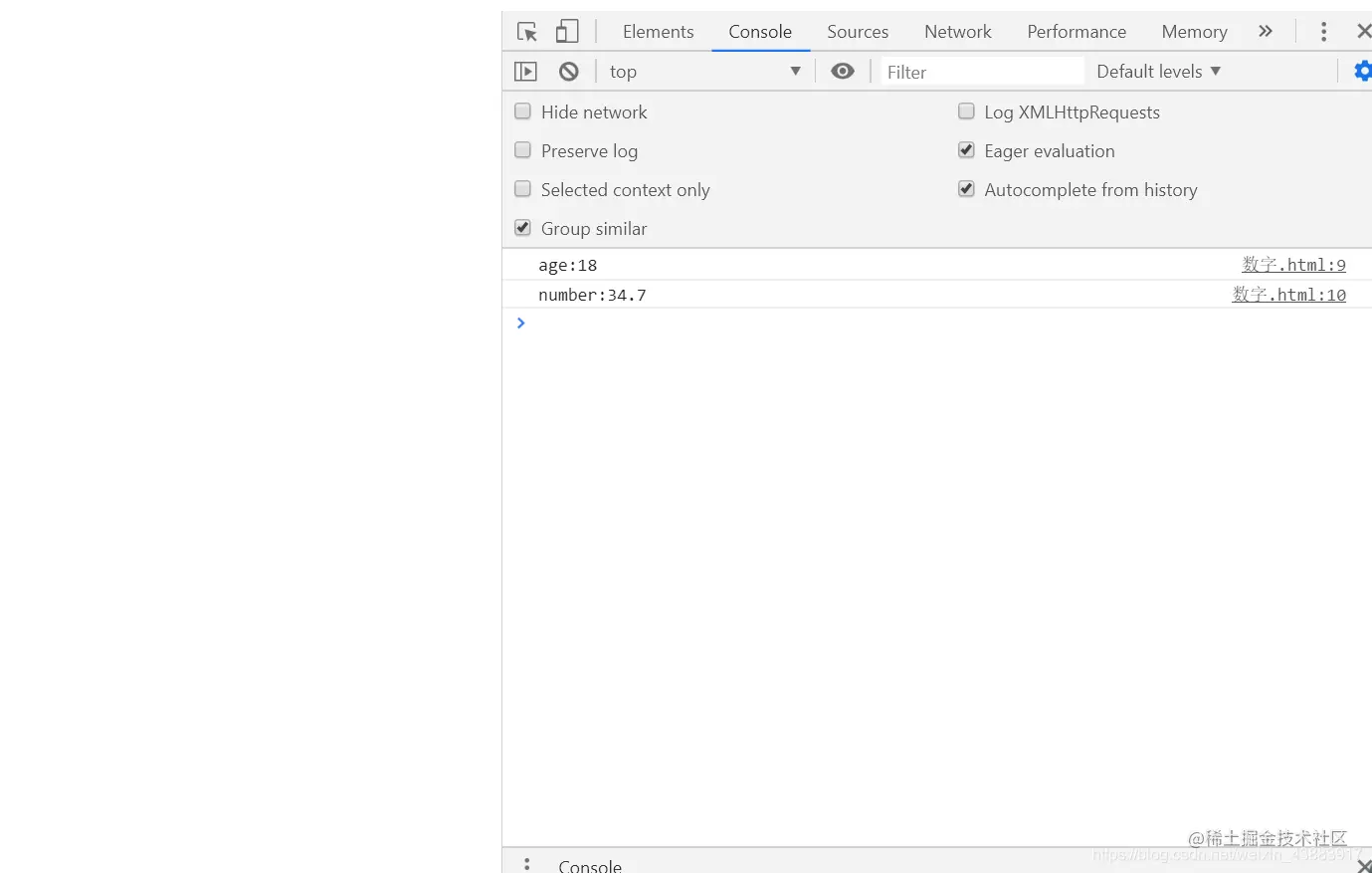Viewport: 1372px width, 873px height.
Task: Open the top execution context dropdown
Action: click(x=705, y=72)
